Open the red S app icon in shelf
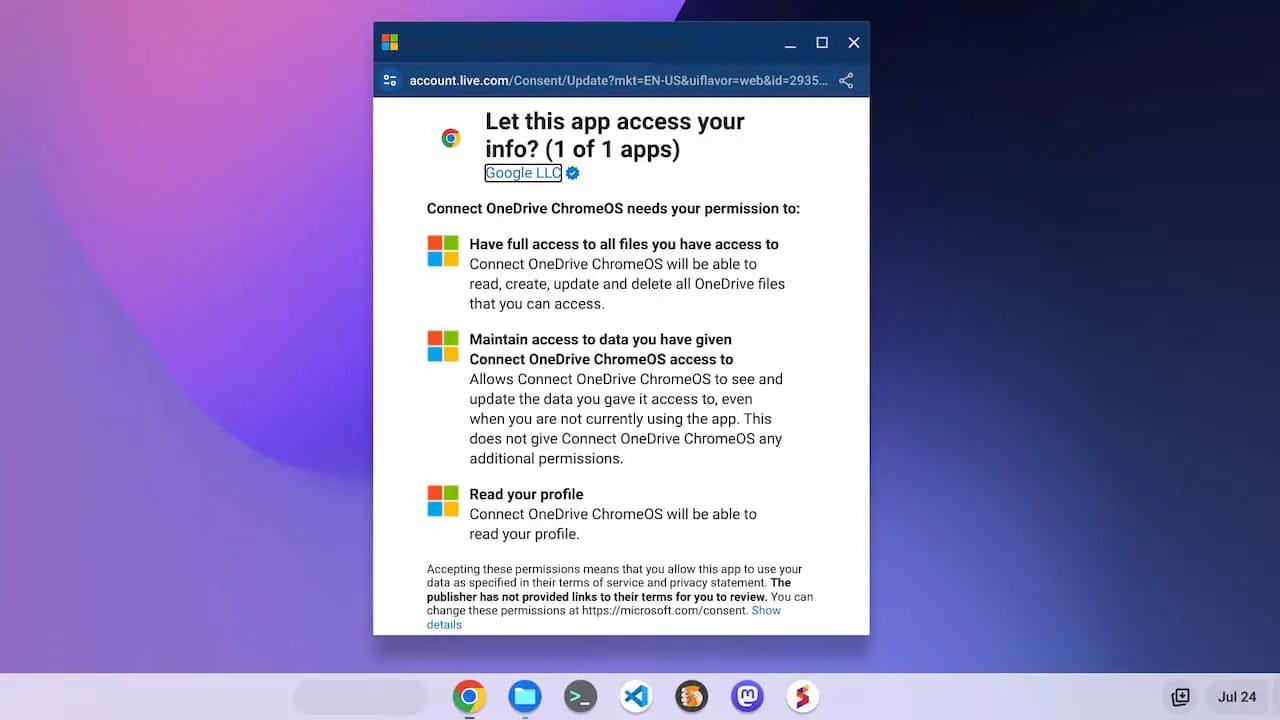This screenshot has height=720, width=1280. 802,696
